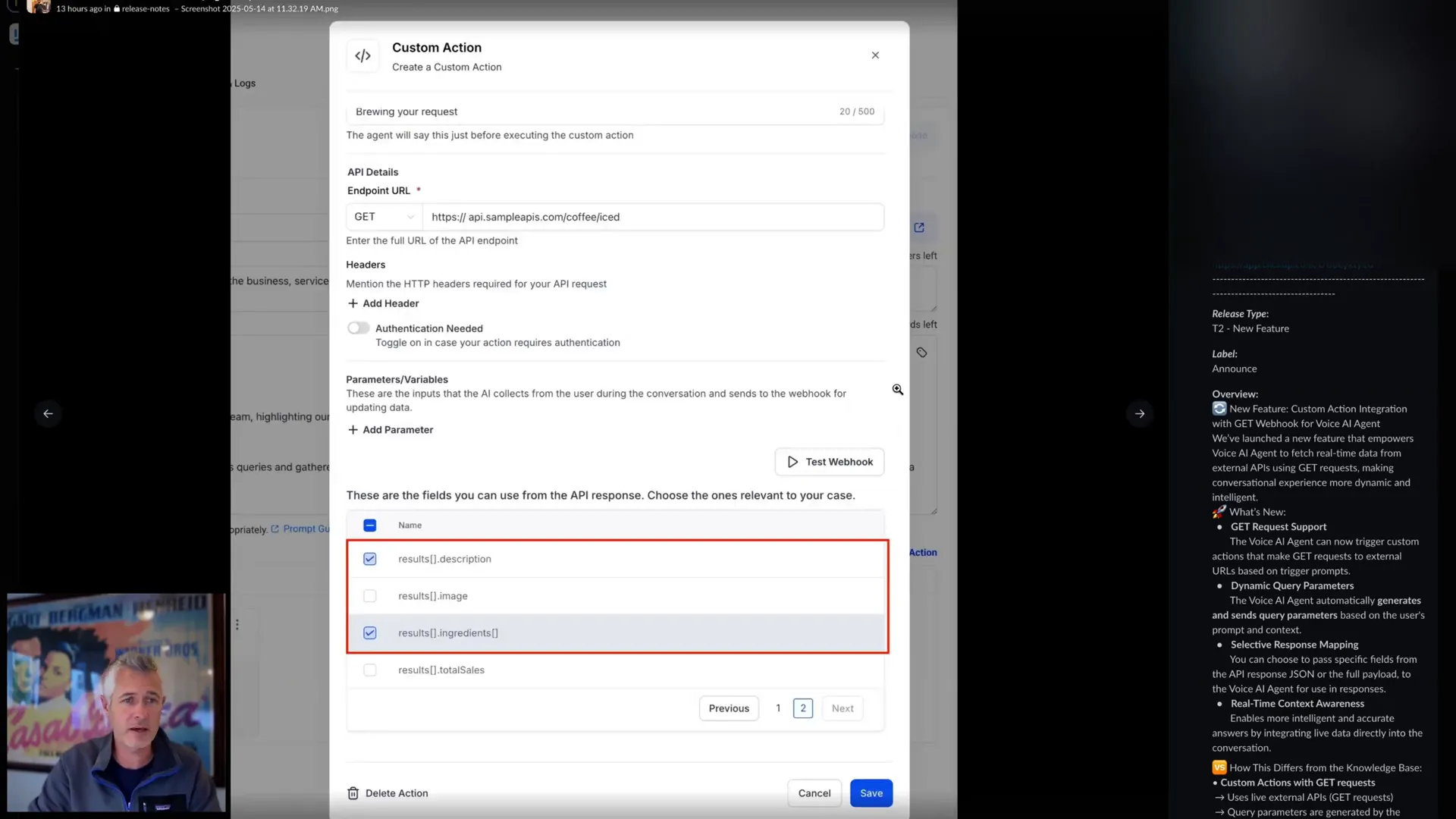Toggle the Authentication Needed switch
The width and height of the screenshot is (1456, 819).
[359, 328]
